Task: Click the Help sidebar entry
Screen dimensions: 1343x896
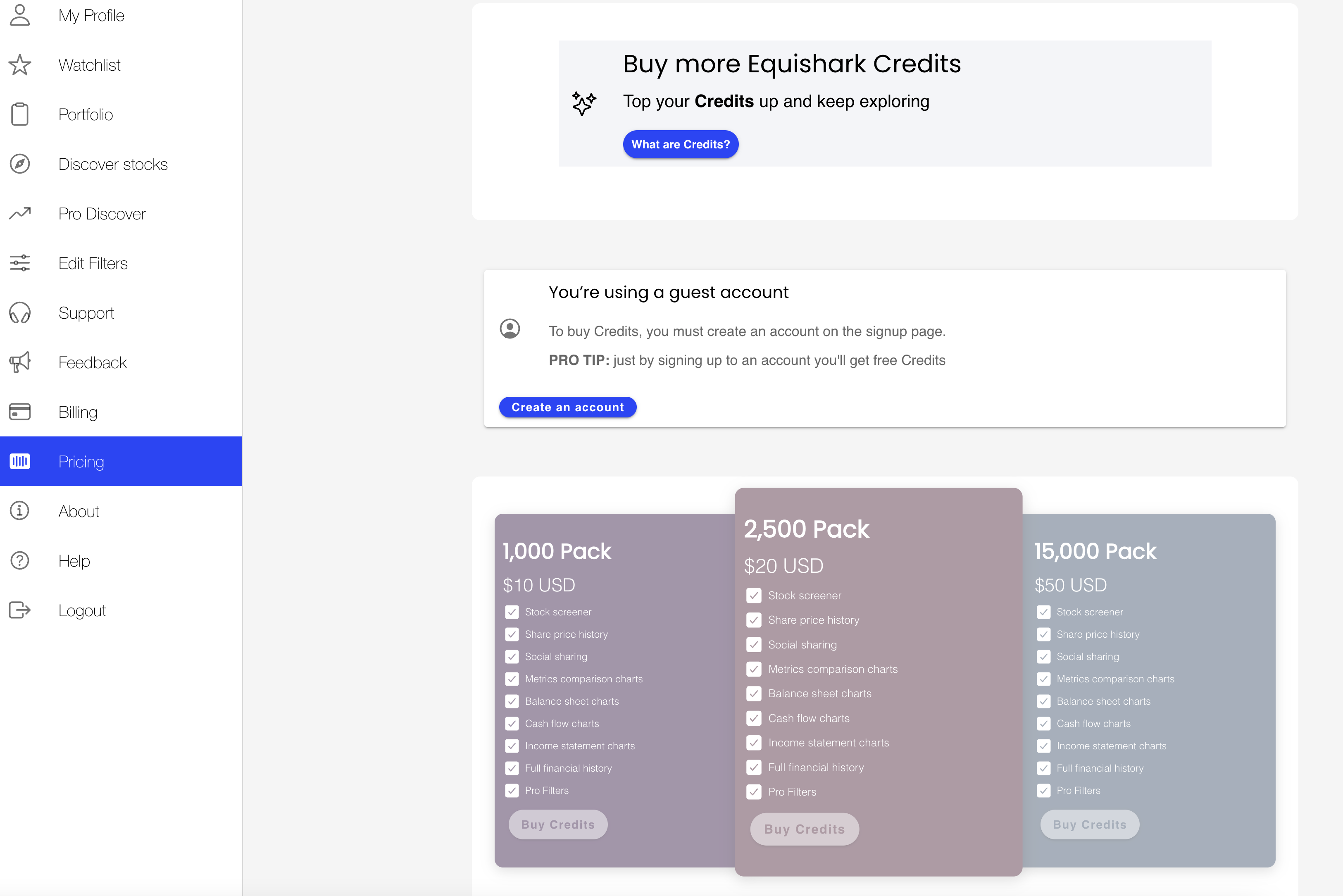Action: (74, 560)
